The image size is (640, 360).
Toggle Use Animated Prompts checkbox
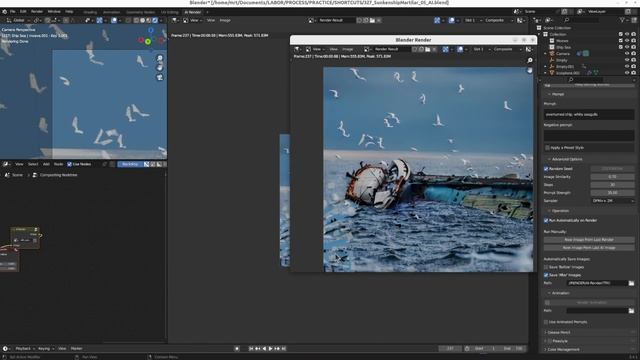coord(546,322)
